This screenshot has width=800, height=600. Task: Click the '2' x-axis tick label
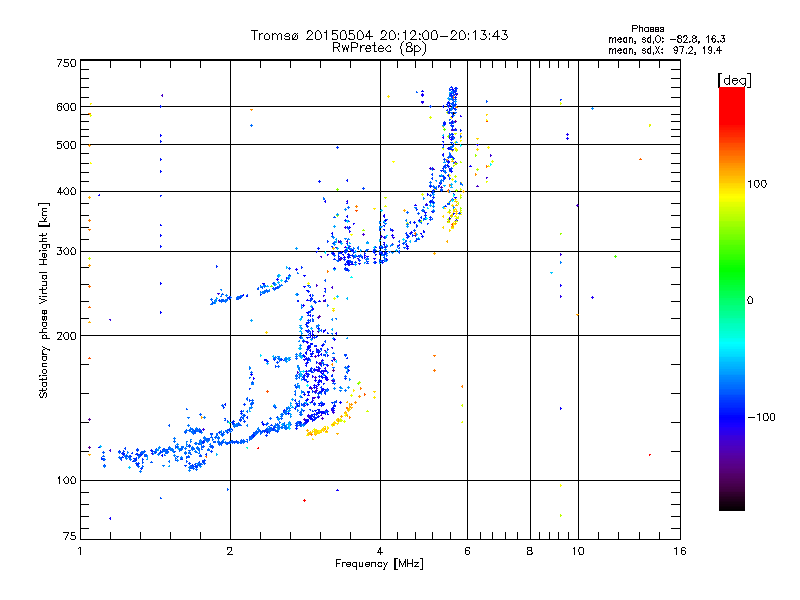coord(230,551)
